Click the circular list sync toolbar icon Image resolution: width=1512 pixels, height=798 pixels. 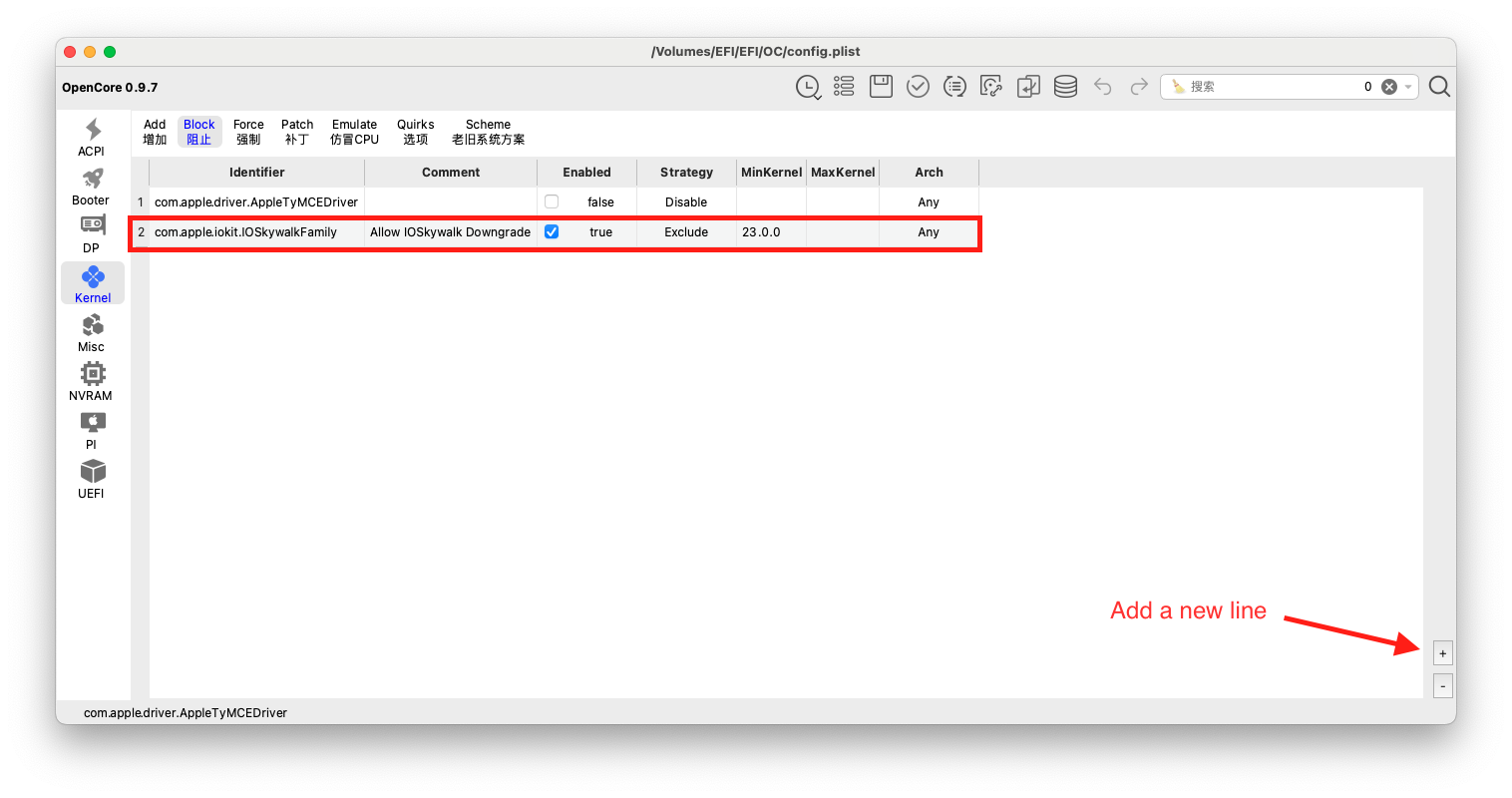[954, 87]
